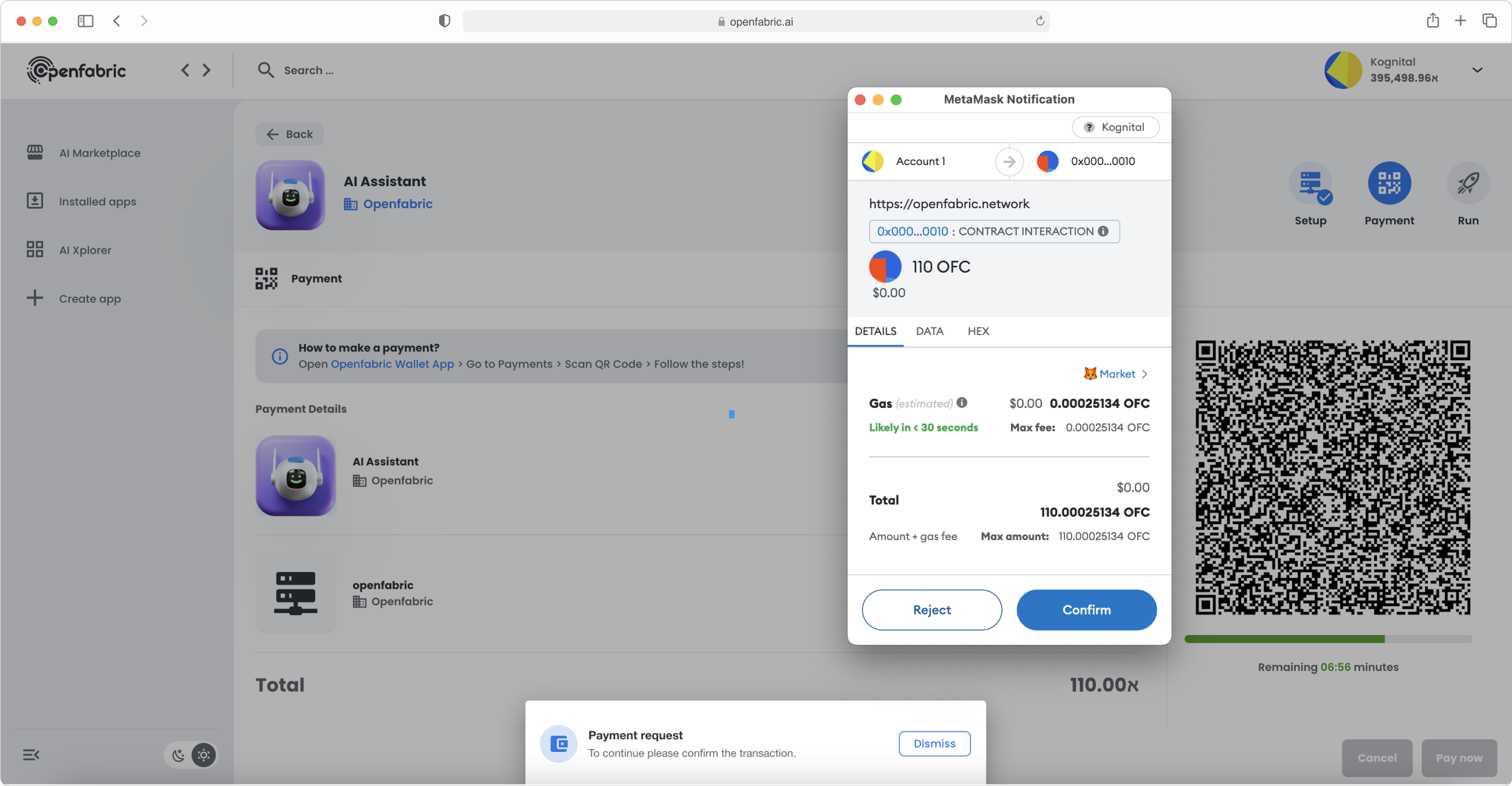Expand the Kognital account dropdown arrow

coord(1477,70)
